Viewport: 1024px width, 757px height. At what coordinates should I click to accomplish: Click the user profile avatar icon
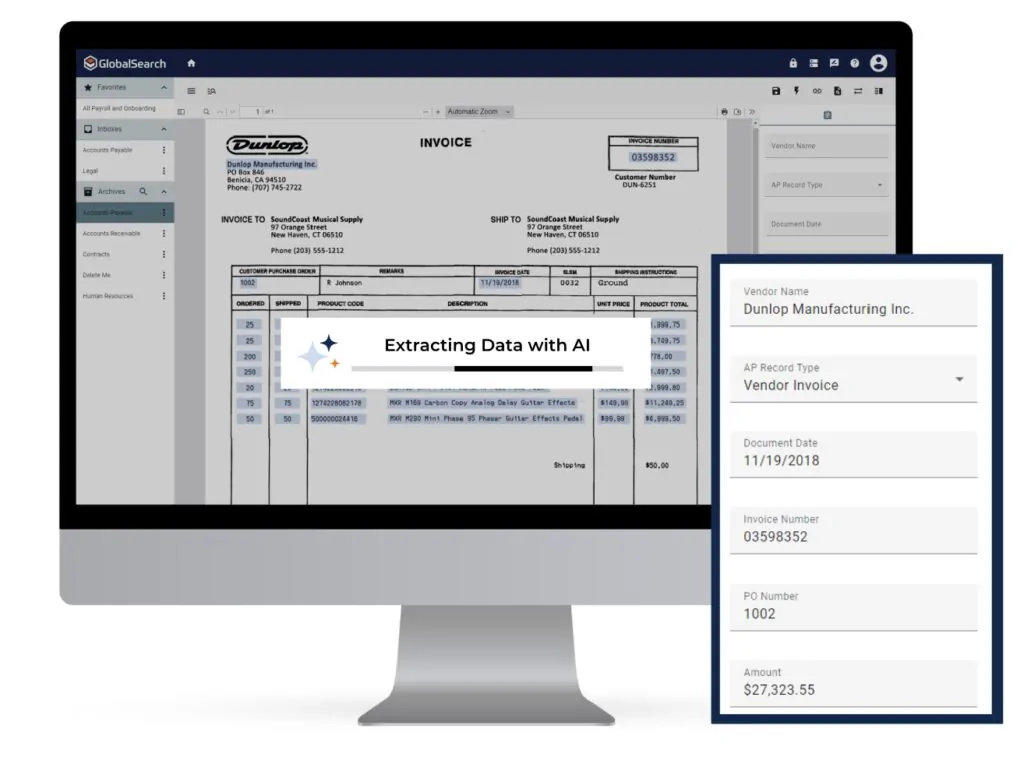(878, 63)
